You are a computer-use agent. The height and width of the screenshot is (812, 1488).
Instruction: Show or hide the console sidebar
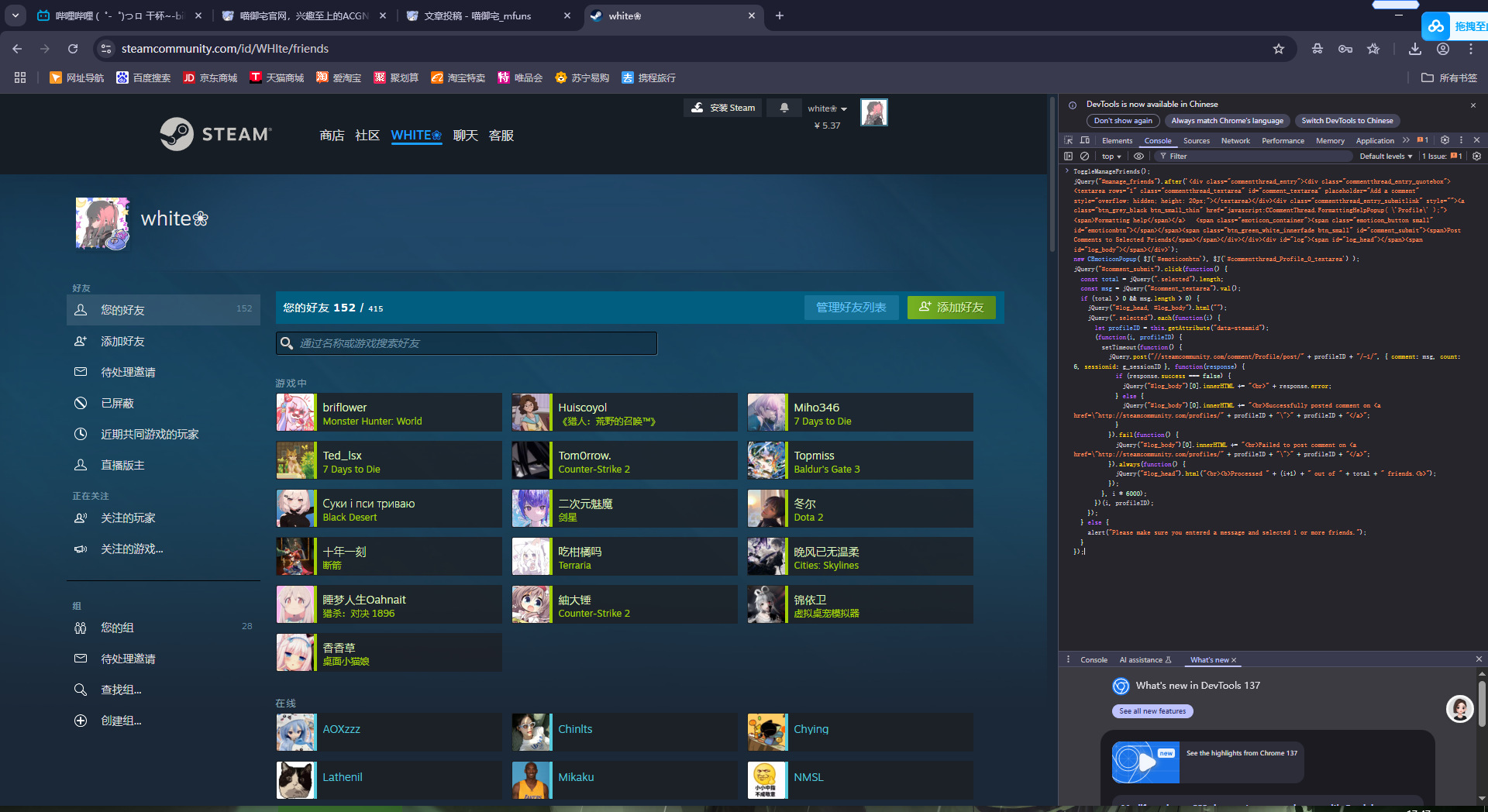[1069, 156]
